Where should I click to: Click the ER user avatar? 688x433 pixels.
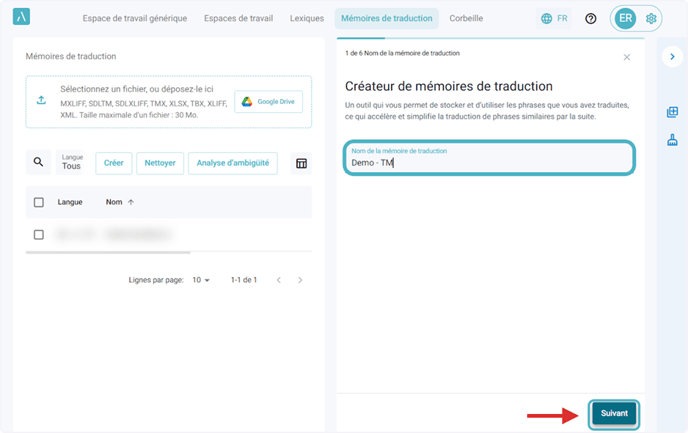[x=625, y=19]
